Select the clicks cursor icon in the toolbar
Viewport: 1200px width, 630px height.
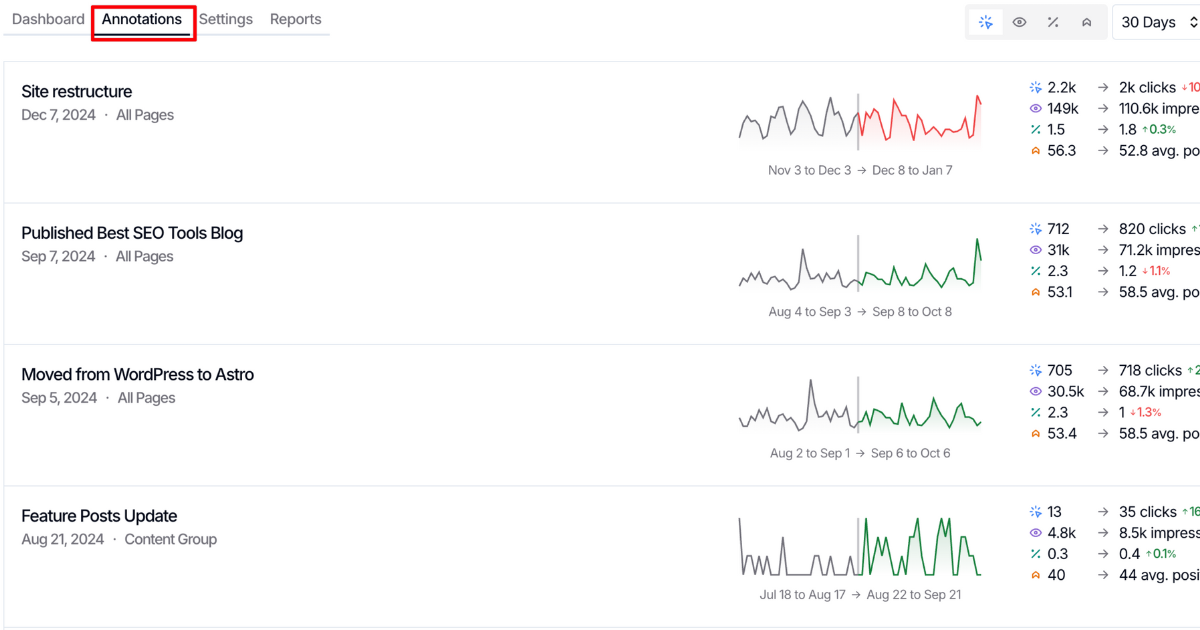click(986, 21)
